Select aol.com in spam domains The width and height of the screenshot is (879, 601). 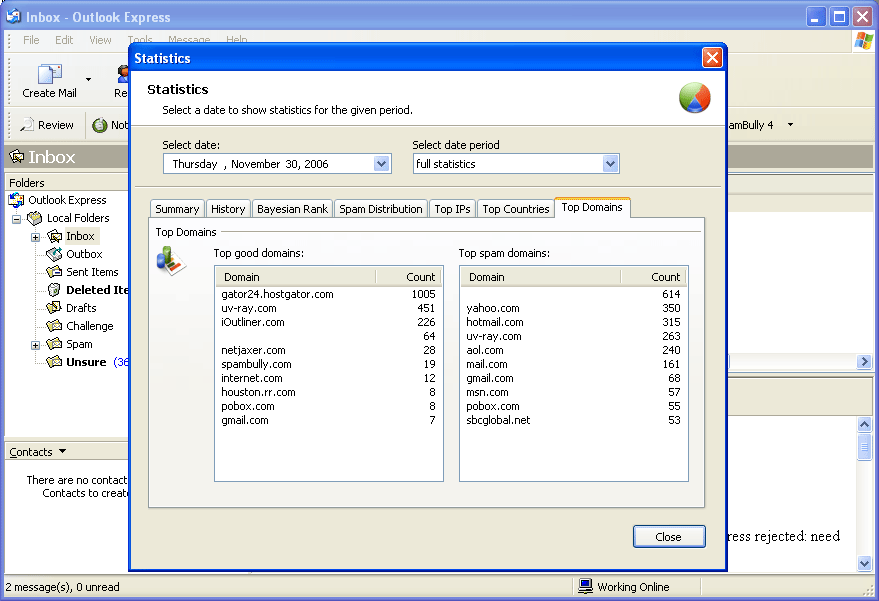click(x=573, y=350)
